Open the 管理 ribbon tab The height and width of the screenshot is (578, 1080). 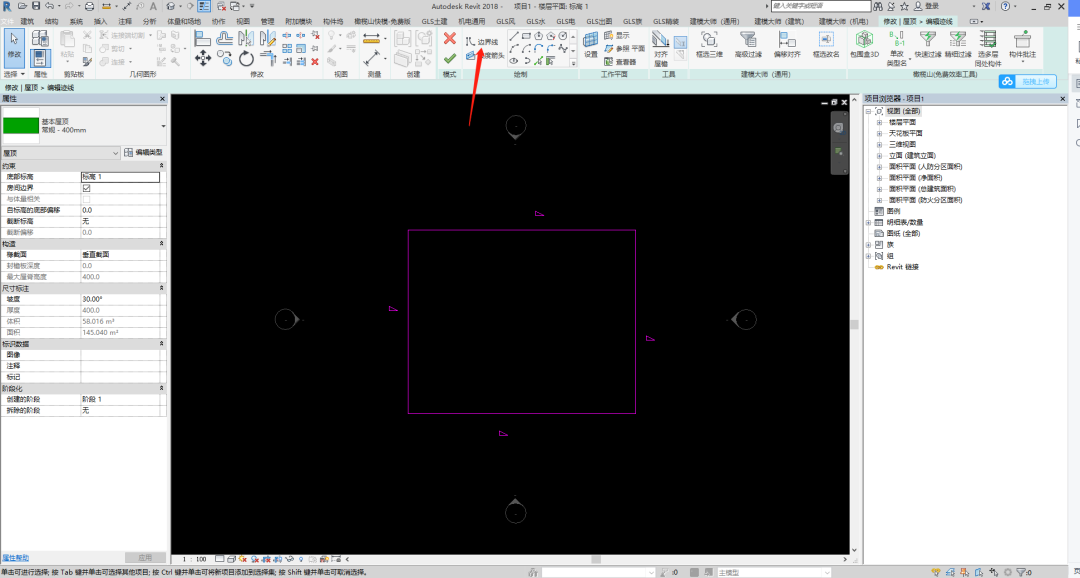pyautogui.click(x=267, y=21)
